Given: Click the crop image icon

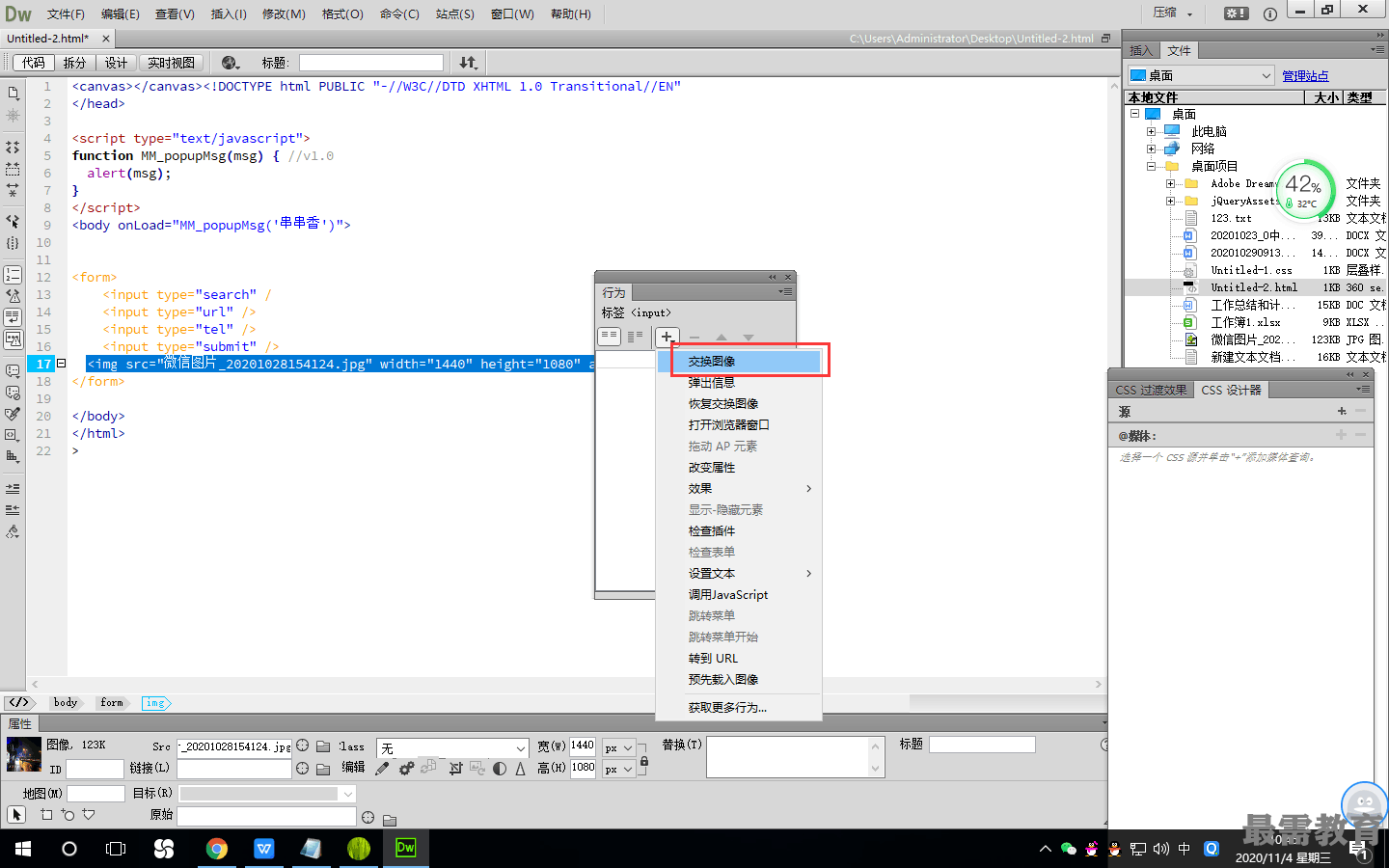Looking at the screenshot, I should pos(455,769).
